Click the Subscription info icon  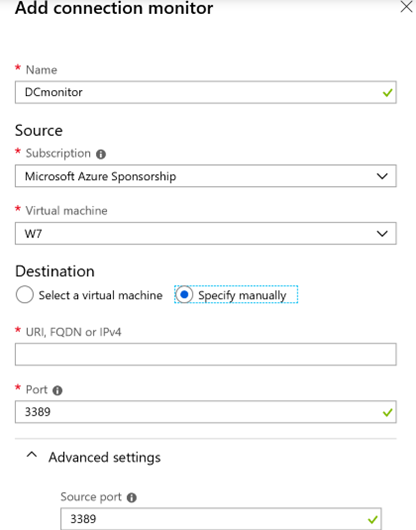101,154
